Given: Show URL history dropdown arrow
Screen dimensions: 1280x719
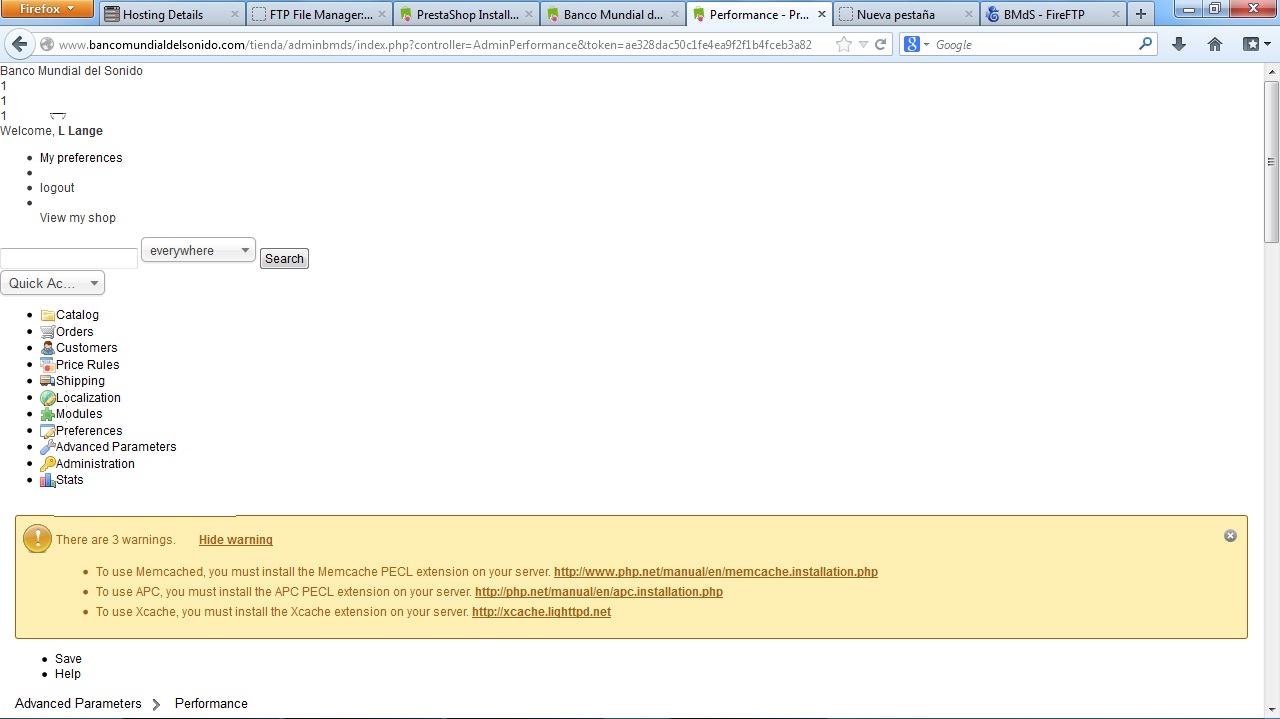Looking at the screenshot, I should (863, 44).
